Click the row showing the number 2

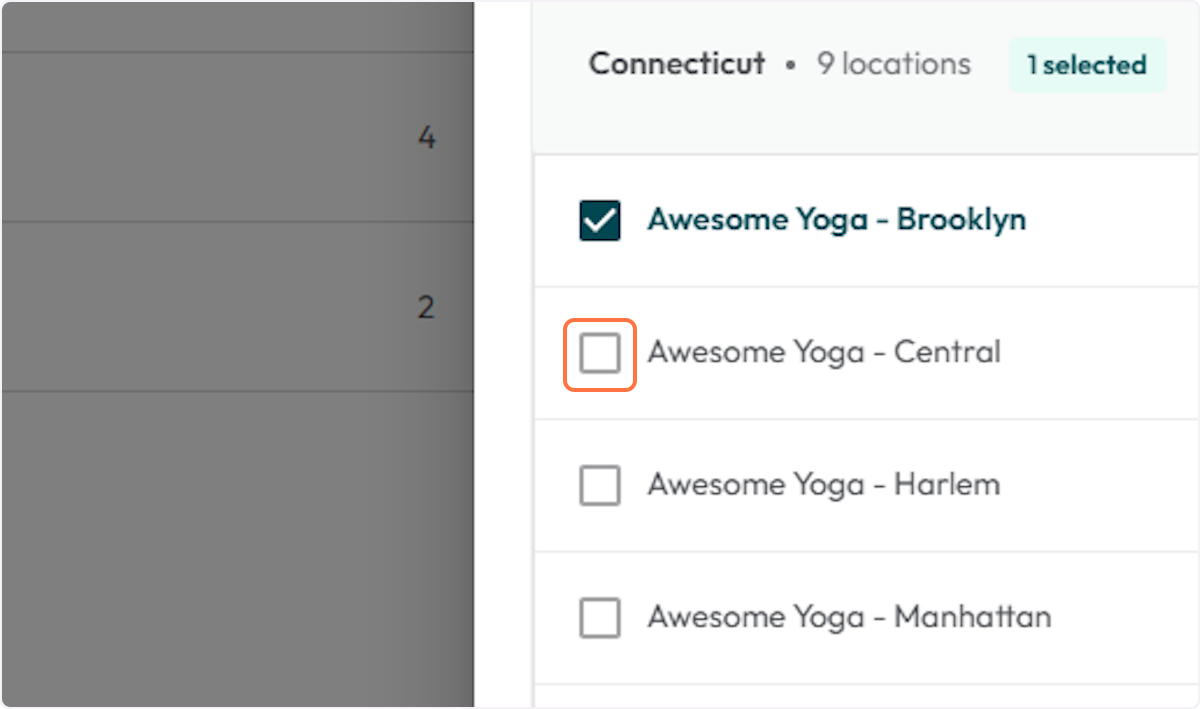tap(238, 308)
